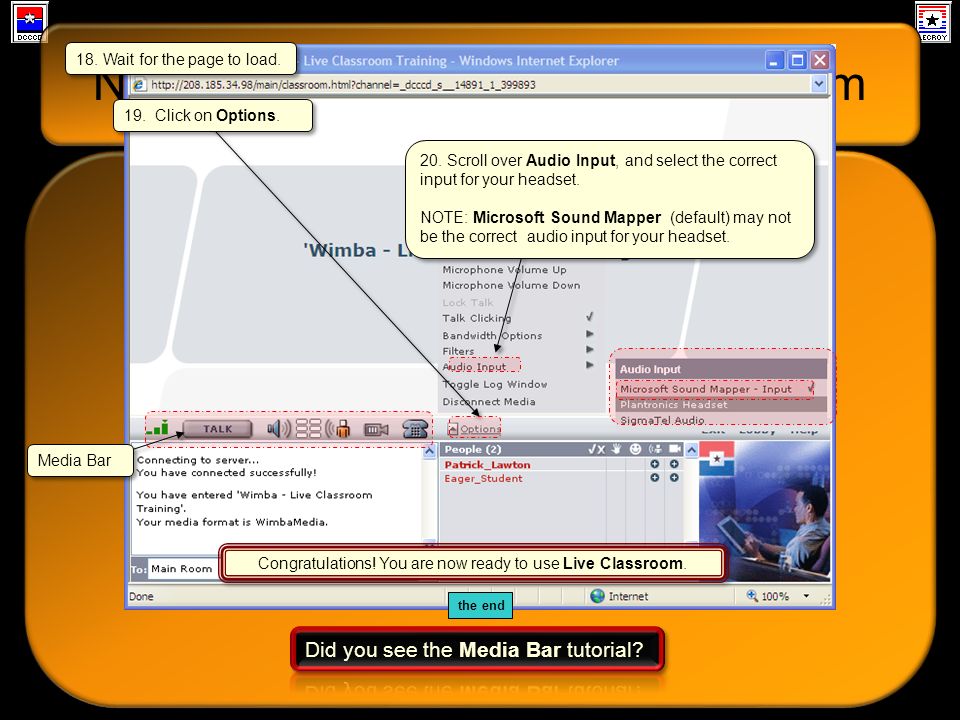Screen dimensions: 960x720
Task: Expand the Bandwidth Options submenu arrow
Action: tap(590, 334)
